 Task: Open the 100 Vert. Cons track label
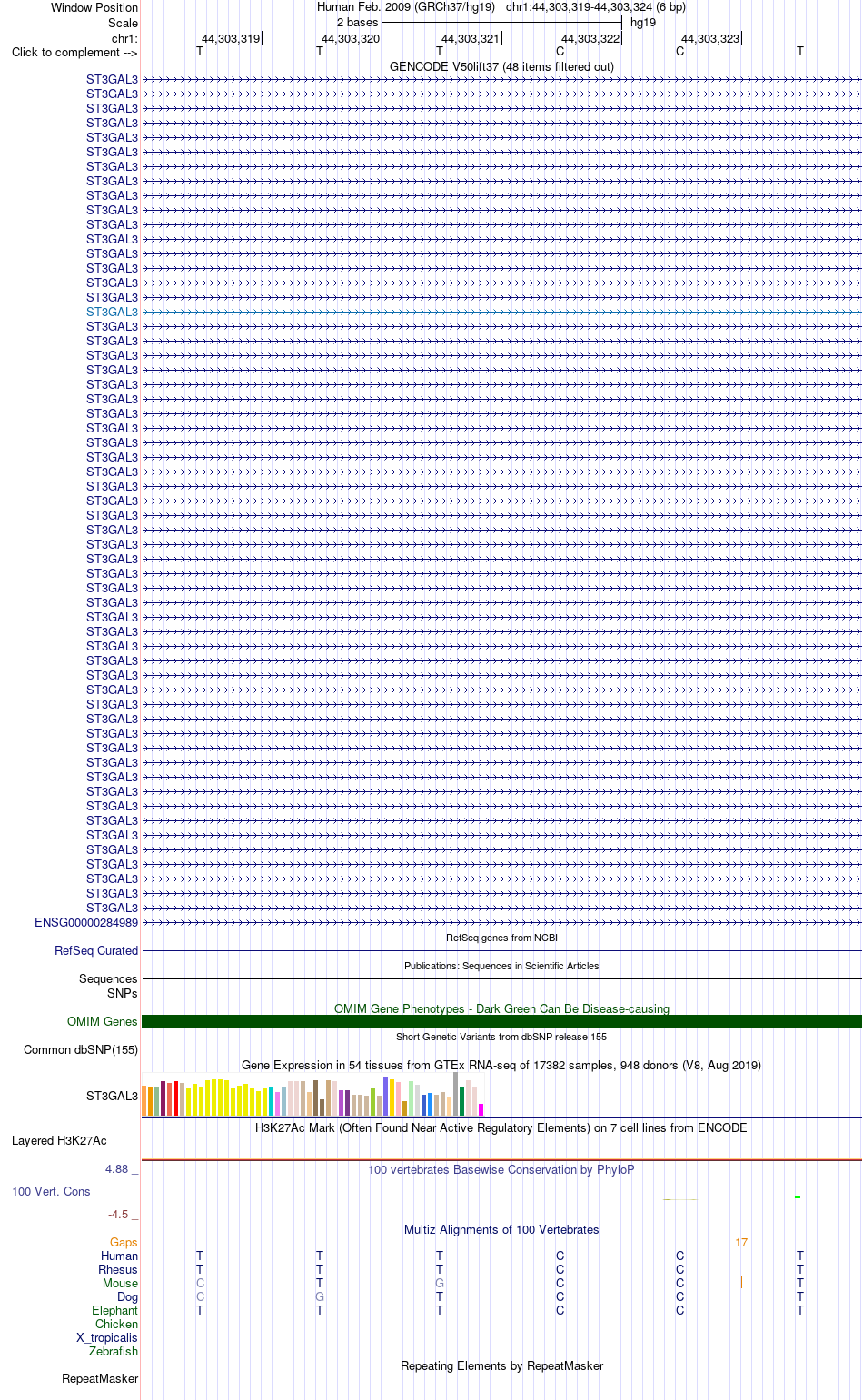coord(51,1191)
